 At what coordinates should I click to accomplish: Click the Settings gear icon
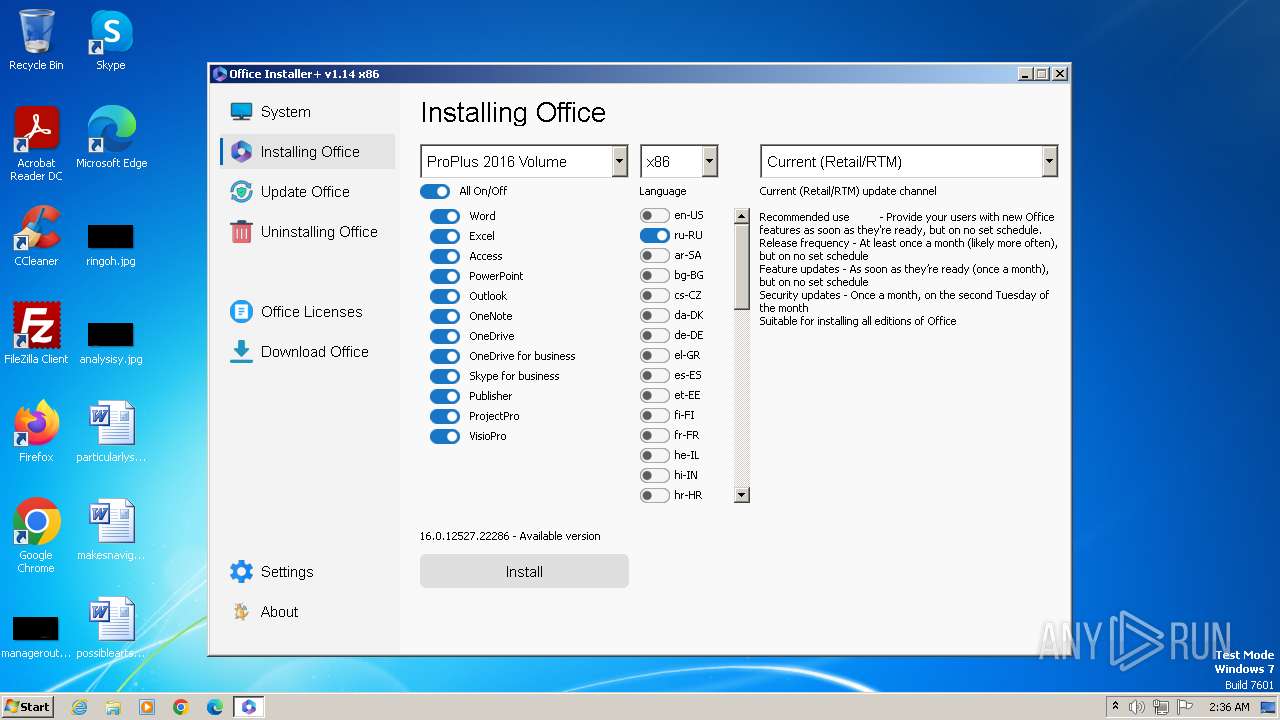241,572
